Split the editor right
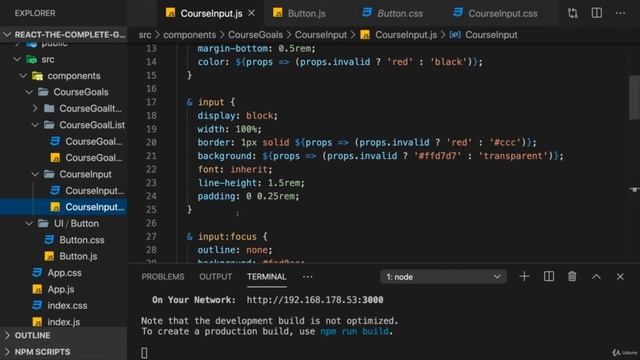This screenshot has width=640, height=360. pos(597,13)
